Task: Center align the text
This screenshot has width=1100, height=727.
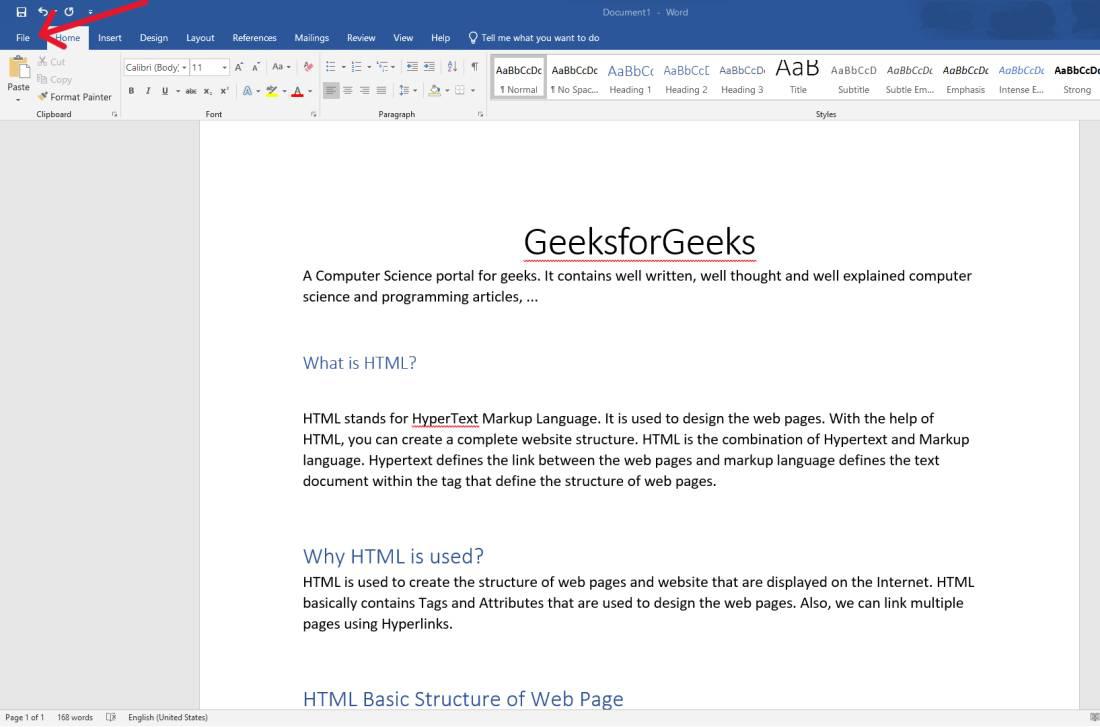Action: coord(348,91)
